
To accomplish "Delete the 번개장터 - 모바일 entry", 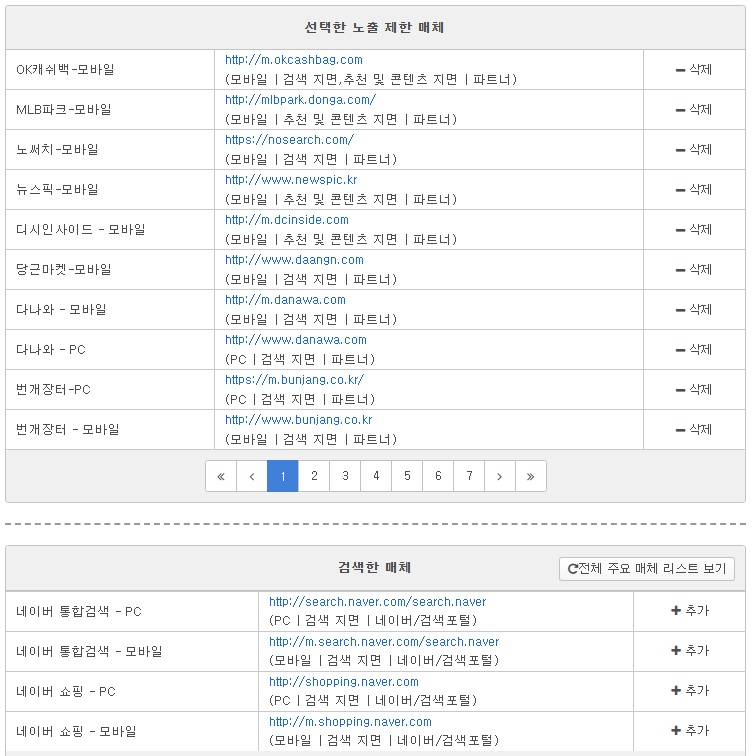I will (694, 430).
